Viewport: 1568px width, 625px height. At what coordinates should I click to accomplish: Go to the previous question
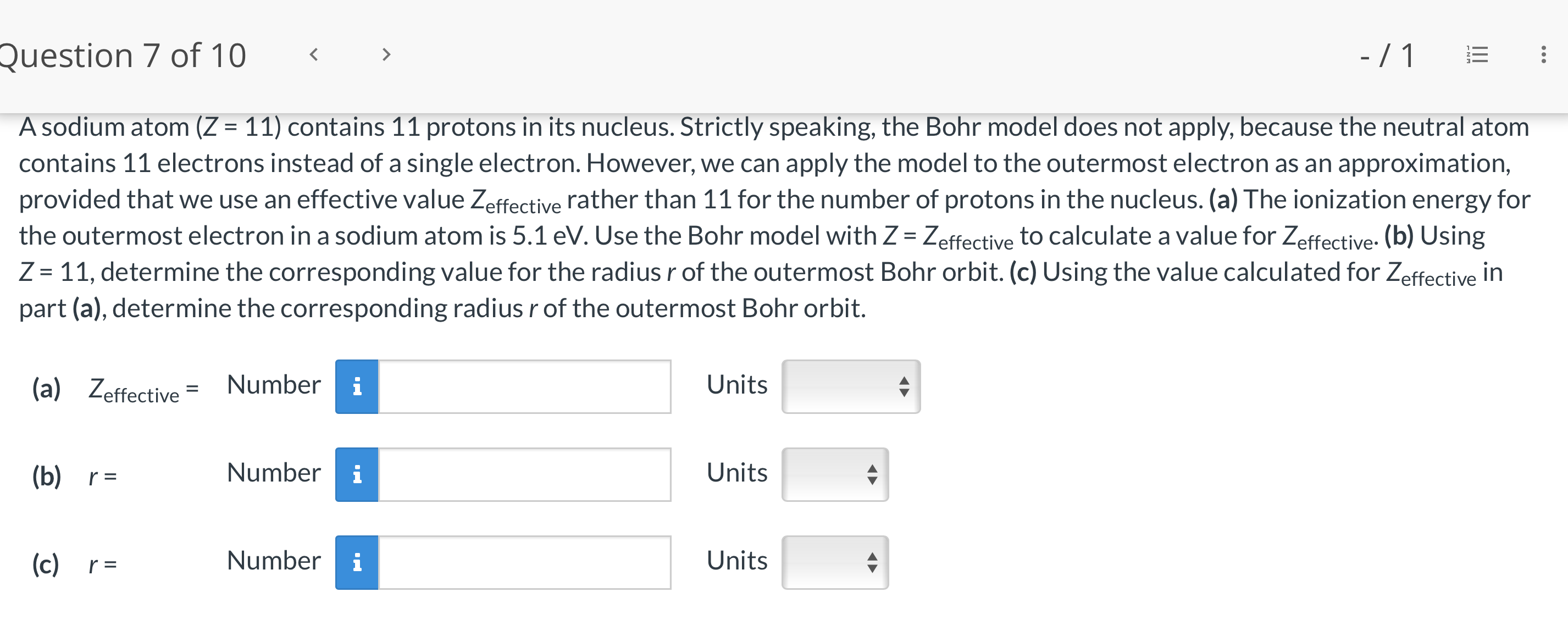coord(314,55)
